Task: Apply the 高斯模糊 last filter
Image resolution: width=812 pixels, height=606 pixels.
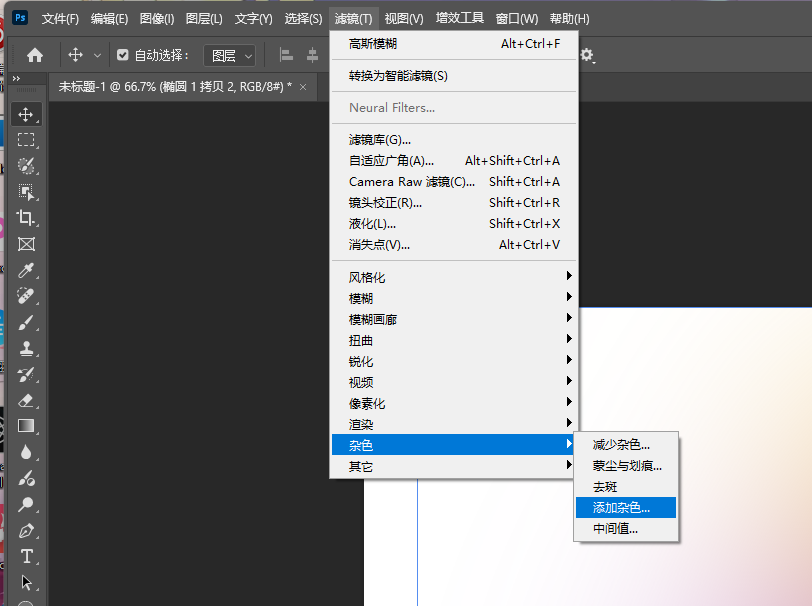Action: tap(454, 44)
